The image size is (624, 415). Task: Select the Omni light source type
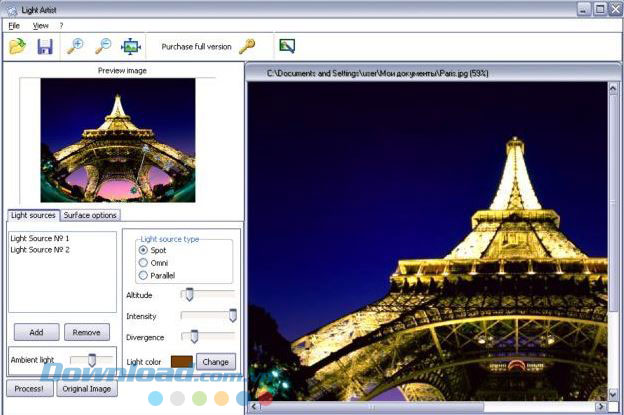(x=144, y=263)
